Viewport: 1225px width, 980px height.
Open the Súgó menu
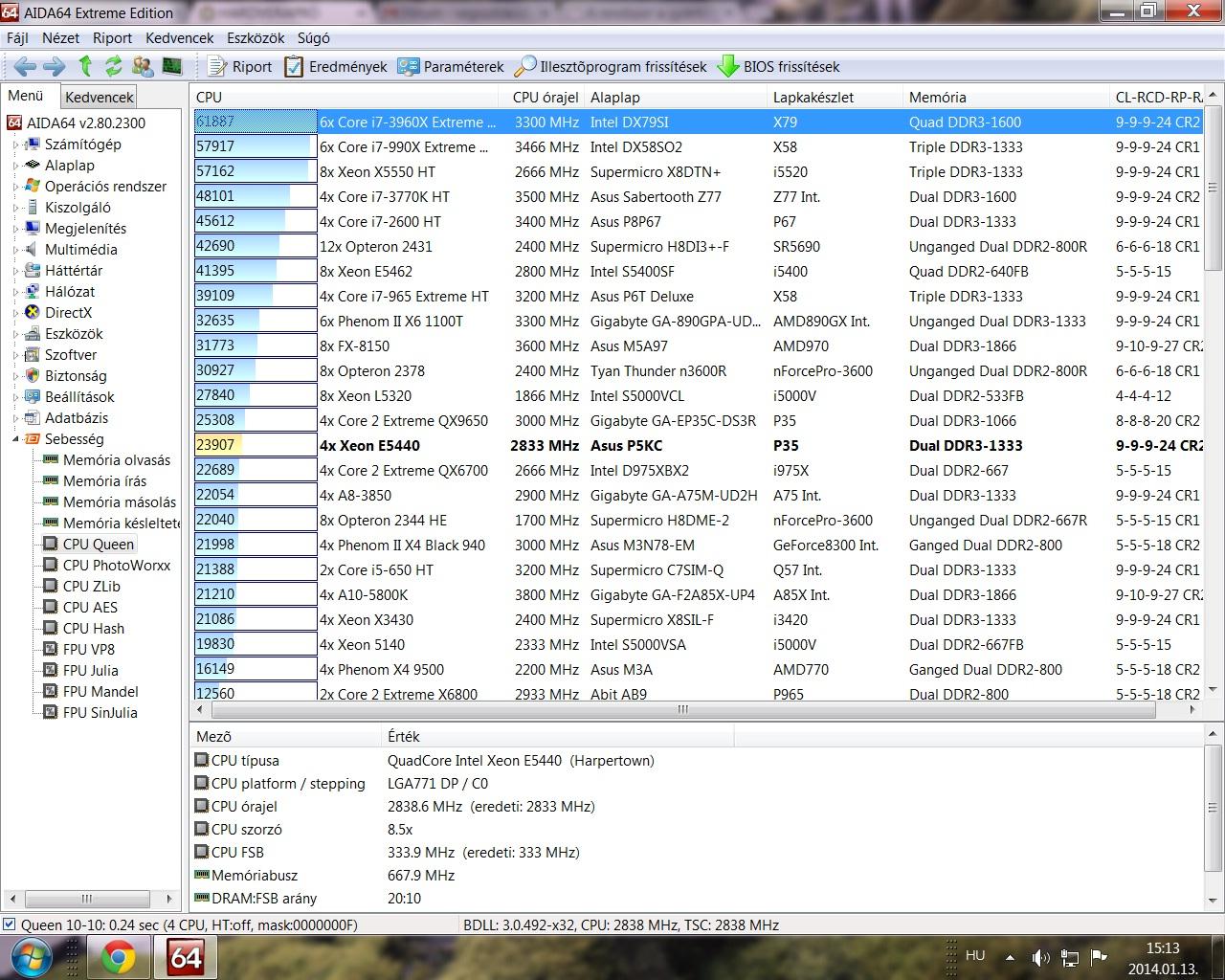(x=313, y=38)
